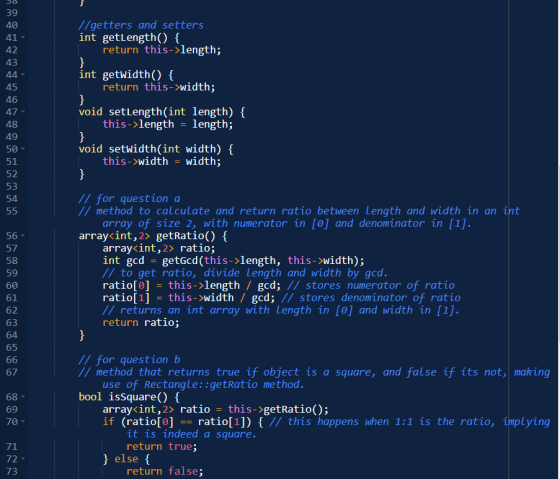
Task: Click 'return true;' on line 71
Action: 162,446
